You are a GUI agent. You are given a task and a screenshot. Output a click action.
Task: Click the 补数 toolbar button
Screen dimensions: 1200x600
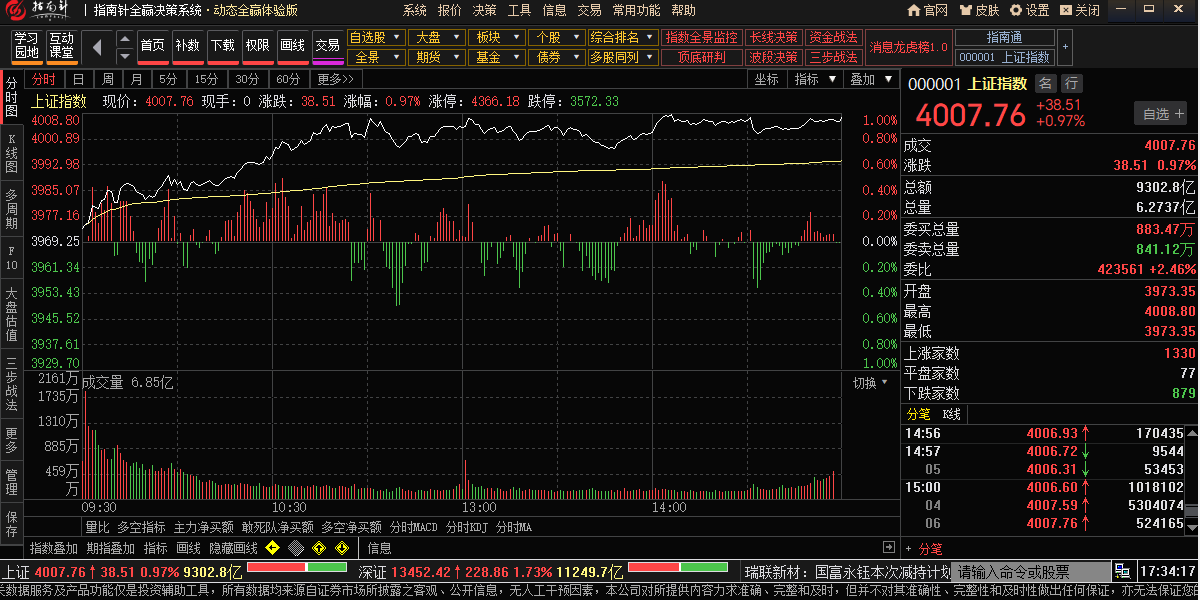[x=187, y=46]
